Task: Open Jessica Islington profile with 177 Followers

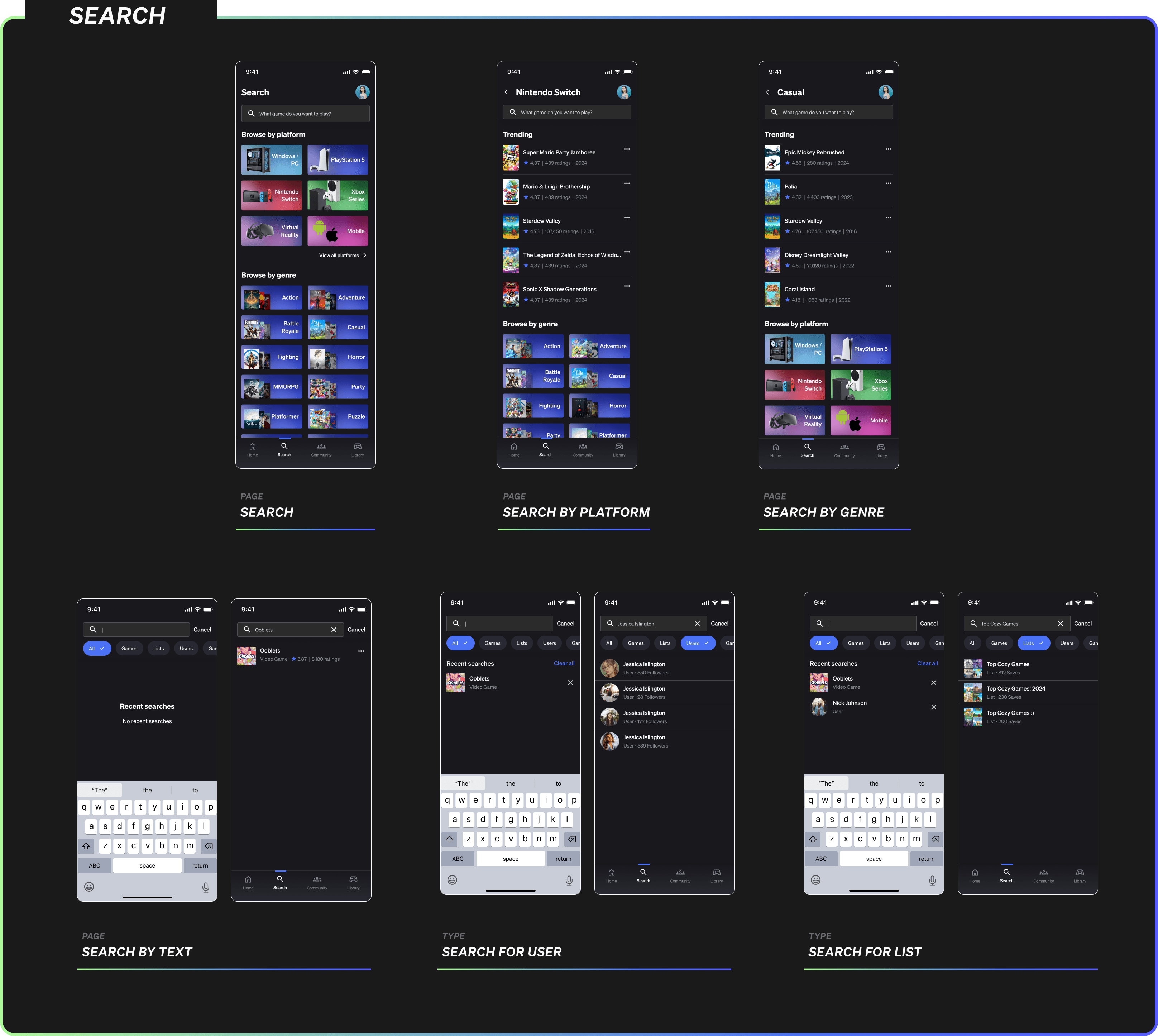Action: click(665, 717)
